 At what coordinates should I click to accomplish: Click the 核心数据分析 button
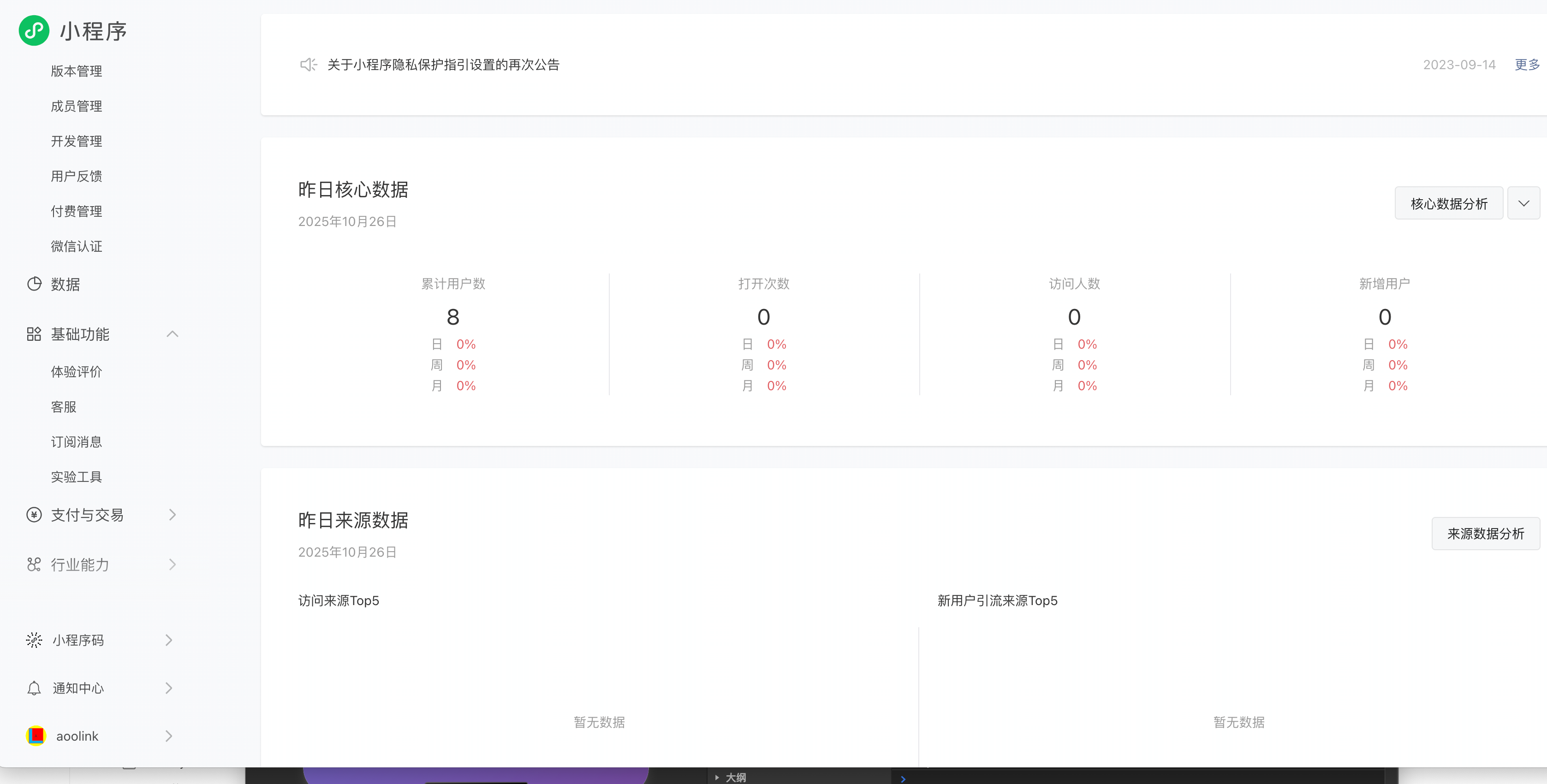[x=1448, y=203]
